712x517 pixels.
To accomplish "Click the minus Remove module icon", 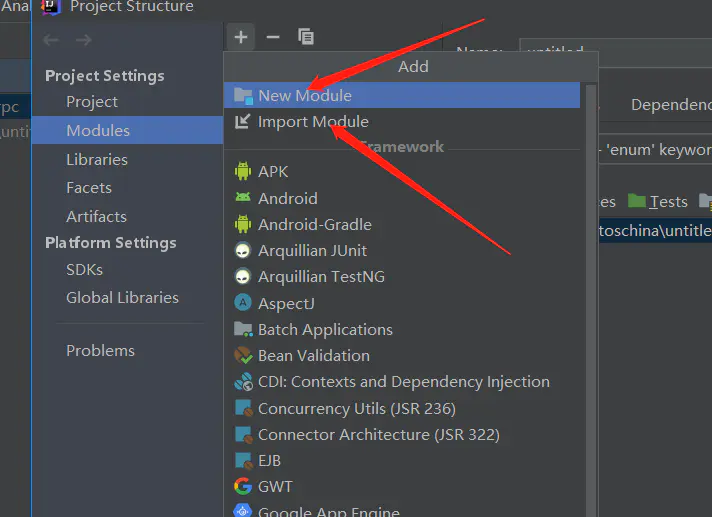I will [273, 37].
